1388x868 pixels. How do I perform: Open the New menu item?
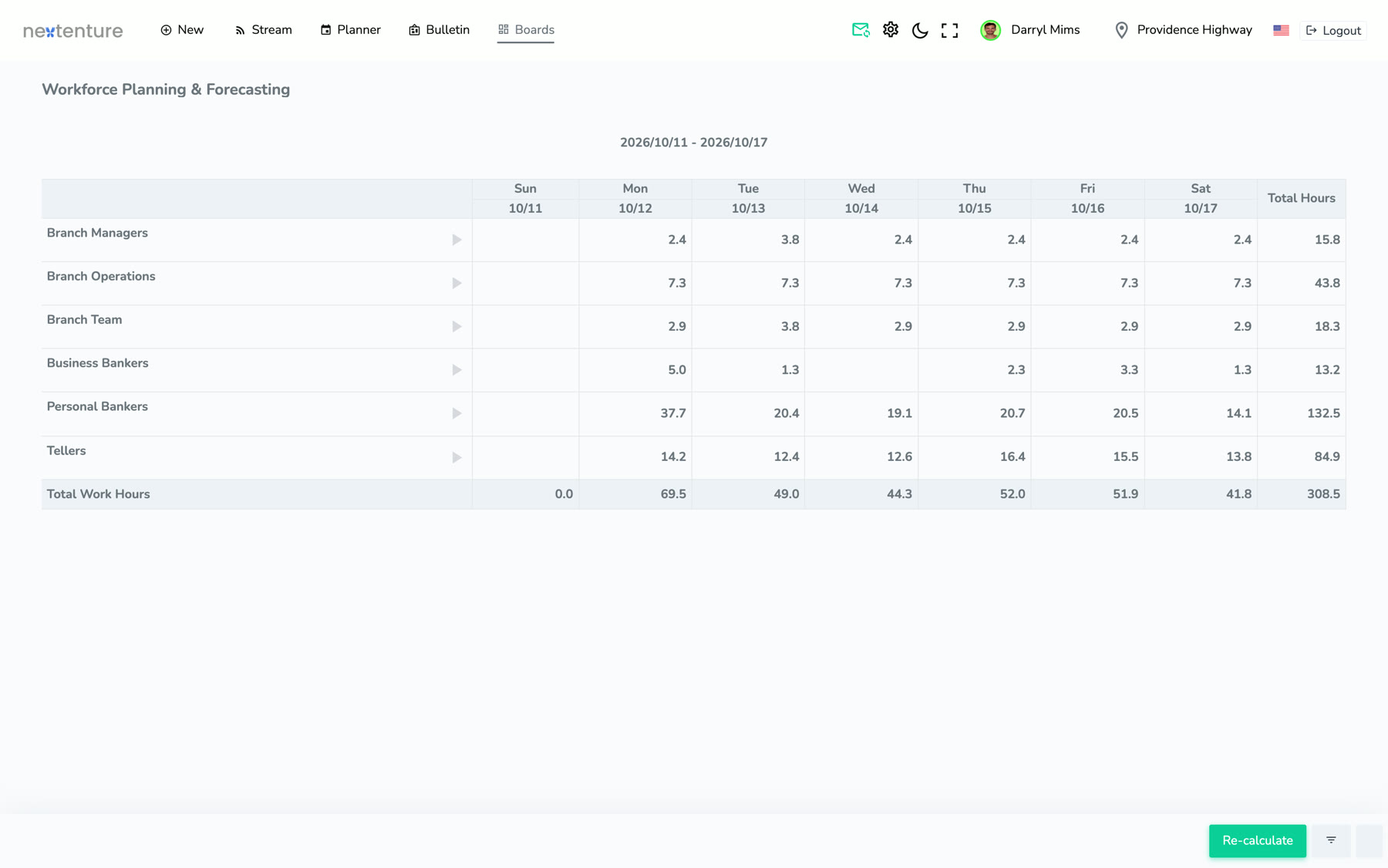tap(182, 30)
